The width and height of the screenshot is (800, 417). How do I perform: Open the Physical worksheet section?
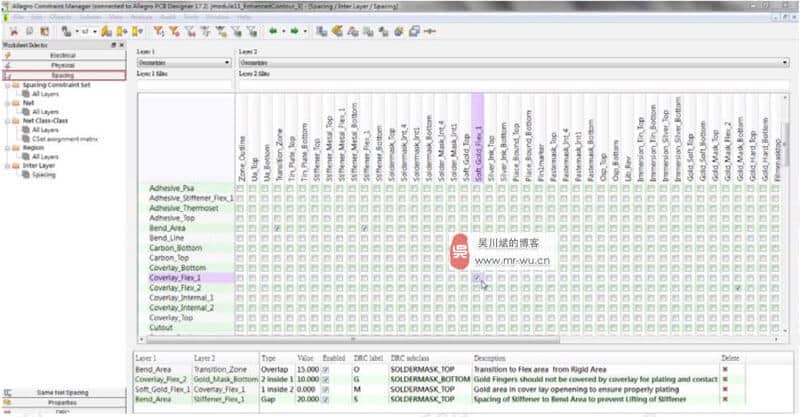pyautogui.click(x=63, y=65)
